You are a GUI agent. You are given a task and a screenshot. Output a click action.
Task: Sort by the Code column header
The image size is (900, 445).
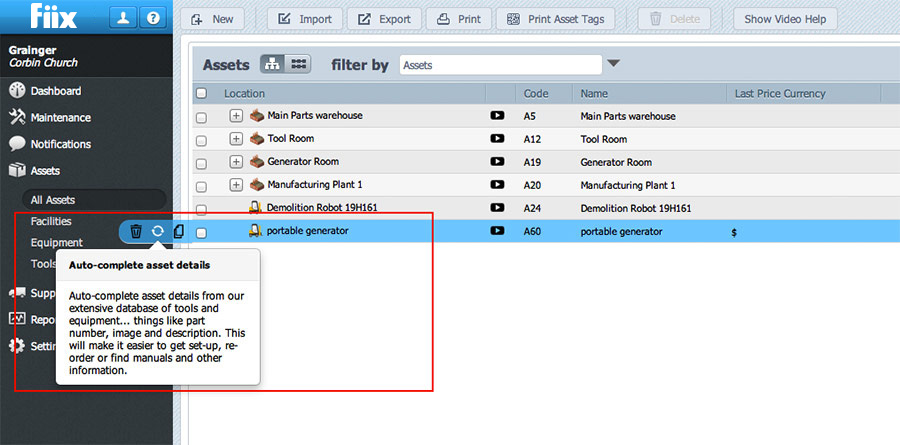pyautogui.click(x=535, y=94)
